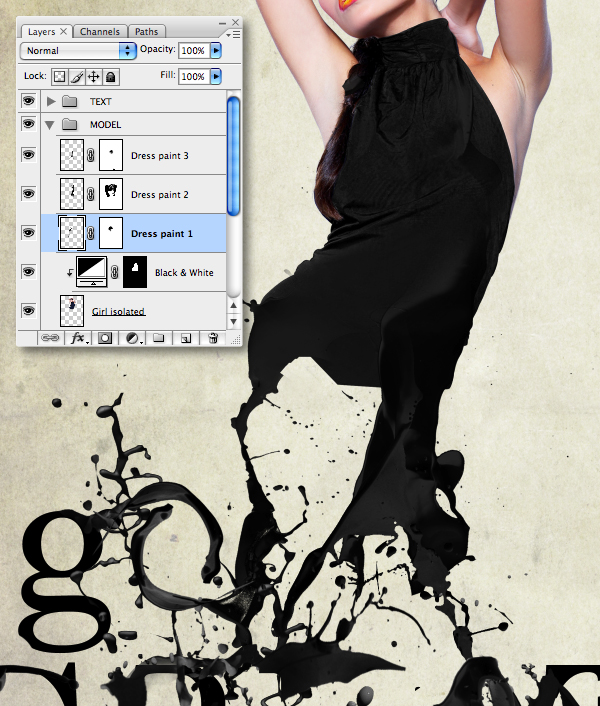This screenshot has width=600, height=706.
Task: Select Dress paint 3 mask thumbnail
Action: [111, 155]
